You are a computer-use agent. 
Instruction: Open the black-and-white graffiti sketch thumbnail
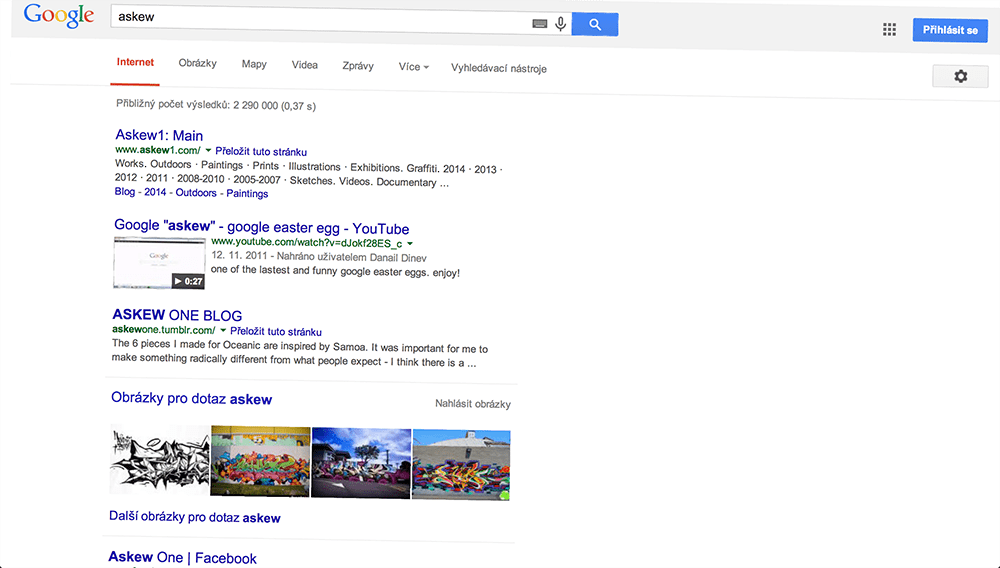click(x=159, y=461)
